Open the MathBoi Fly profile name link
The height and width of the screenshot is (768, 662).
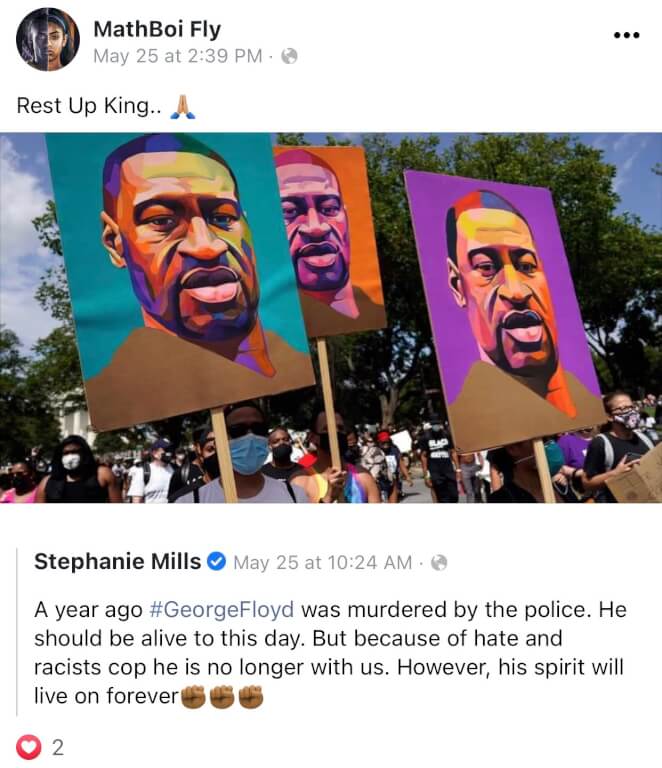[157, 29]
